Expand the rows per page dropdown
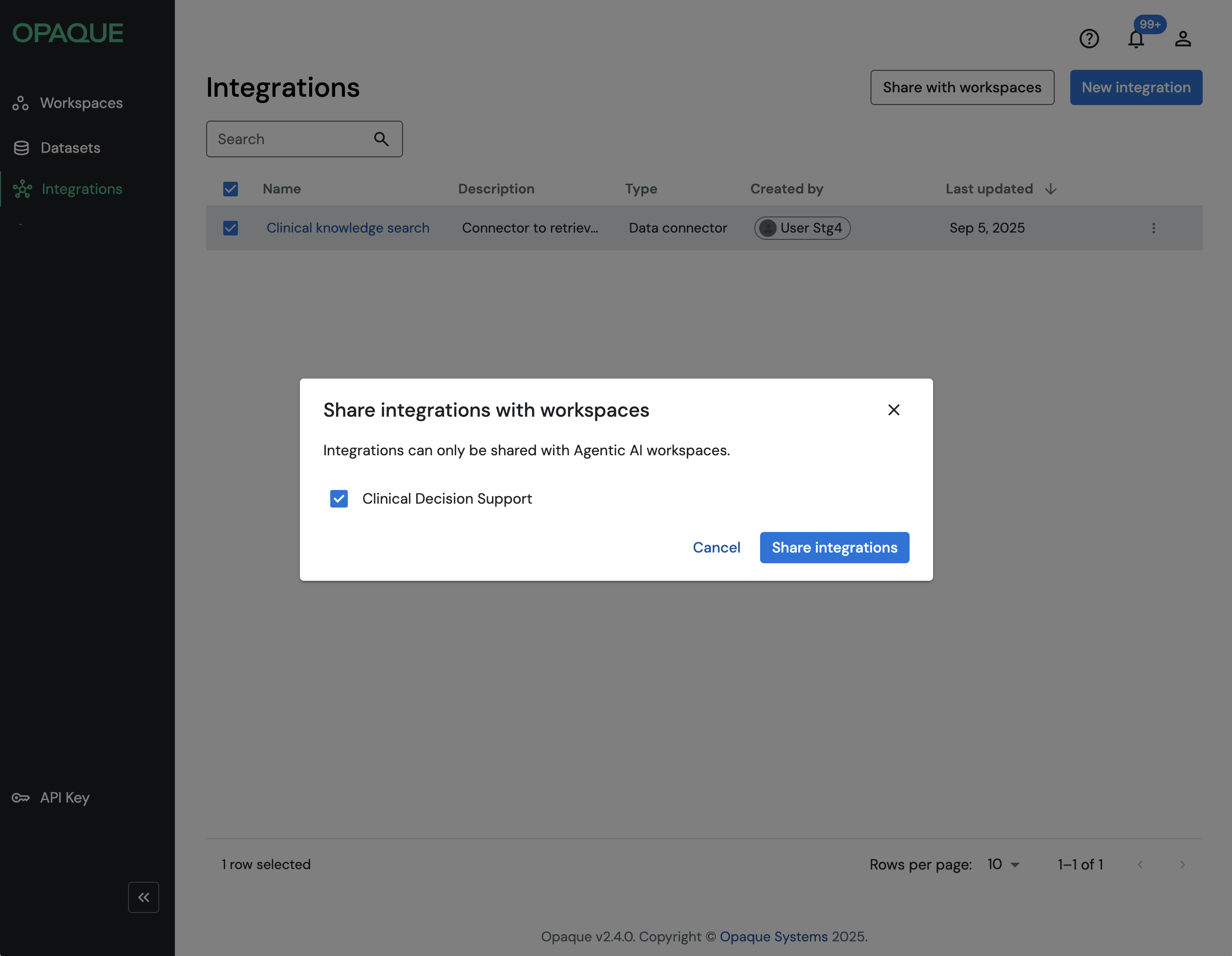 (1003, 864)
